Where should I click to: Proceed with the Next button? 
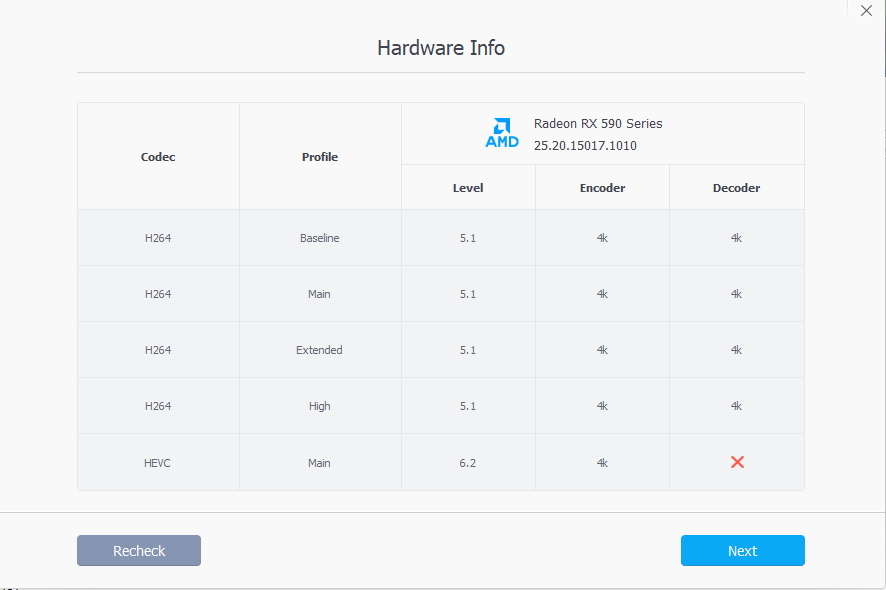(742, 550)
